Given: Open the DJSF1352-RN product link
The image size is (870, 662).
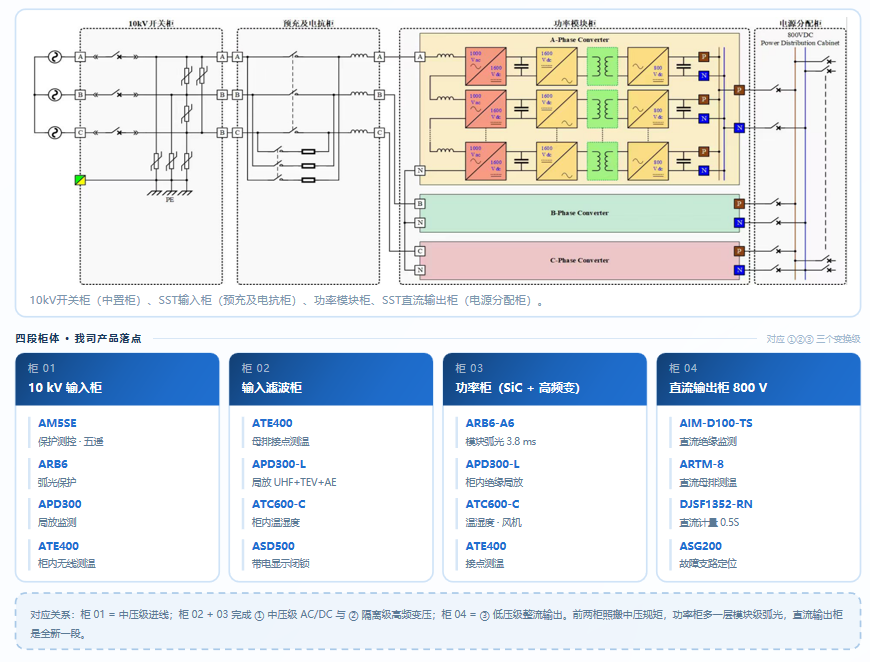Looking at the screenshot, I should click(716, 504).
